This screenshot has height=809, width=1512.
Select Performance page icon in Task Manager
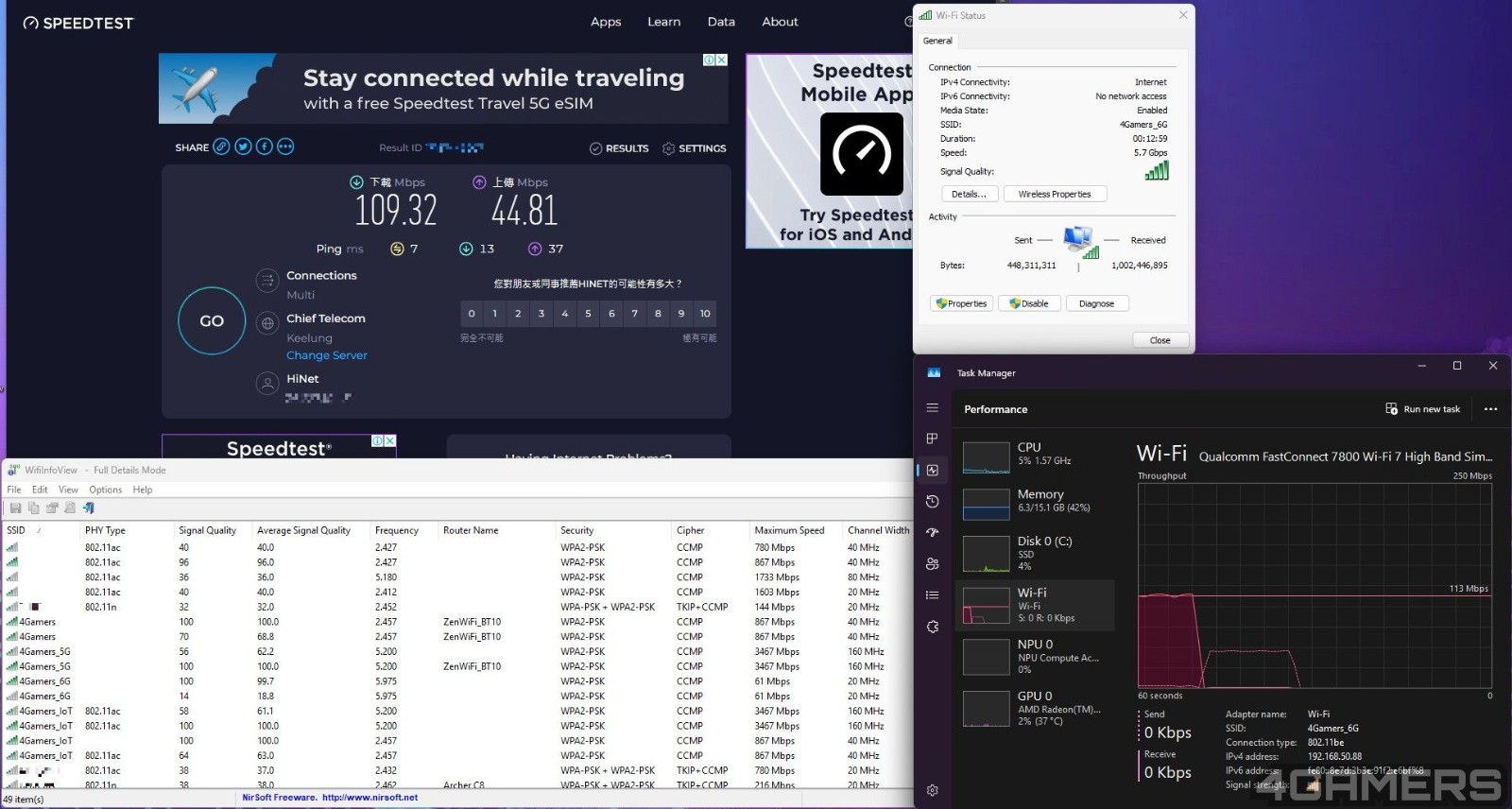pyautogui.click(x=933, y=470)
